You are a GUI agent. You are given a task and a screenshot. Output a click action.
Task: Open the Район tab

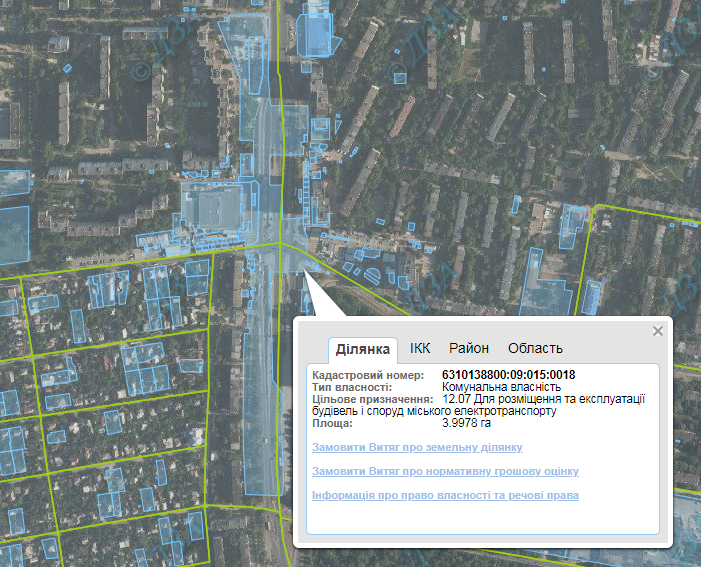(469, 348)
